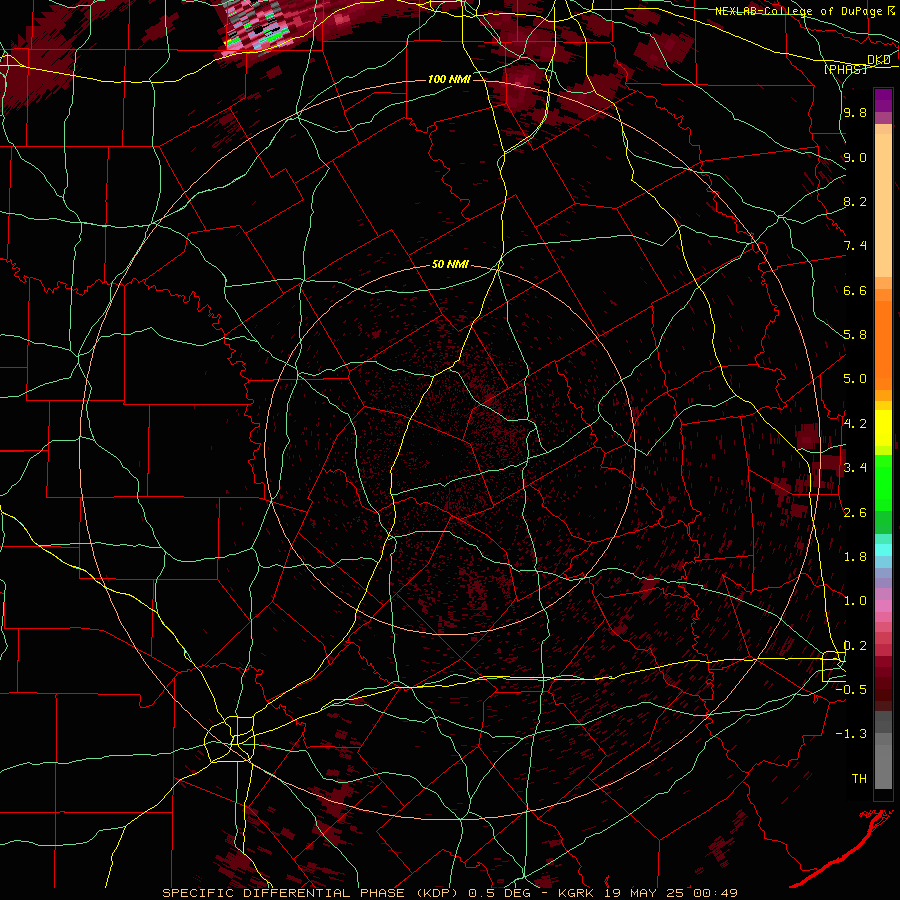This screenshot has width=900, height=900.
Task: Click the -0.5 value on color scale
Action: coord(851,689)
